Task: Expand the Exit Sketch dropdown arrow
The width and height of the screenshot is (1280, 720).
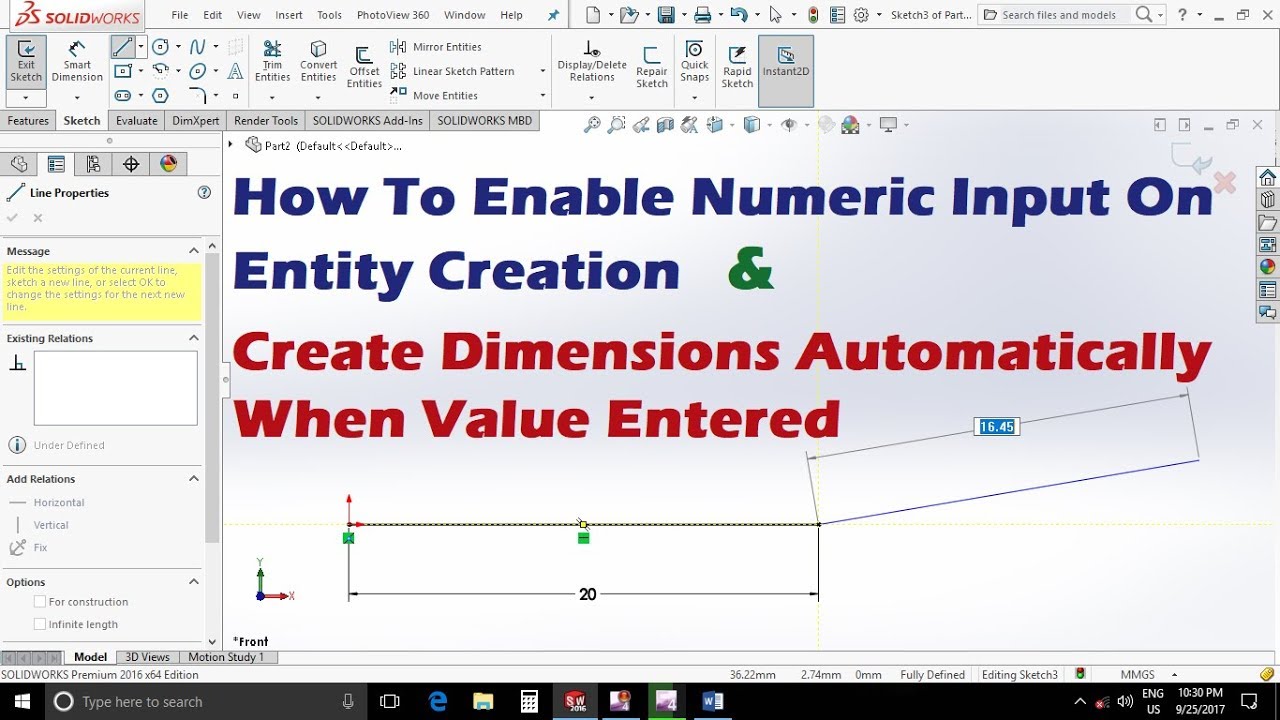Action: click(26, 98)
